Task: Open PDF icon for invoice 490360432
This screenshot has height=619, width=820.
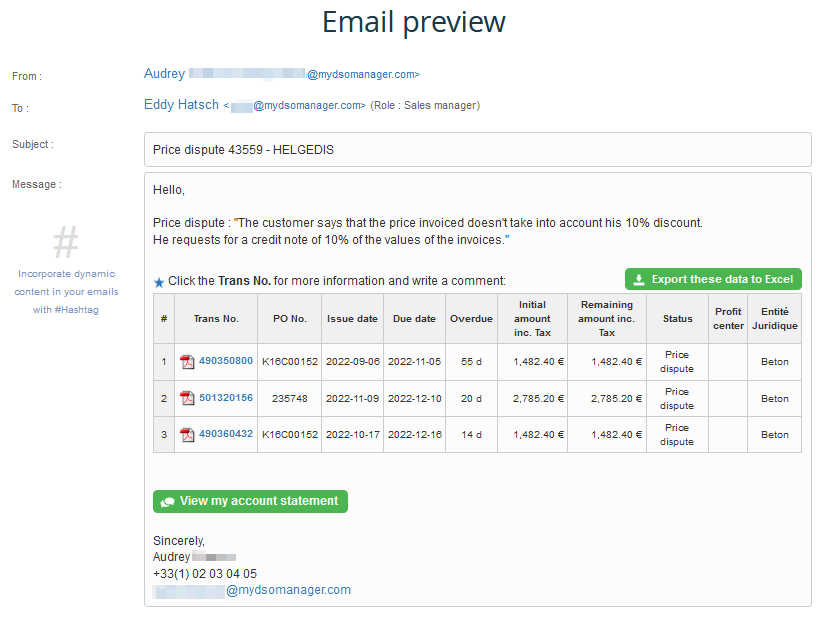Action: (x=187, y=435)
